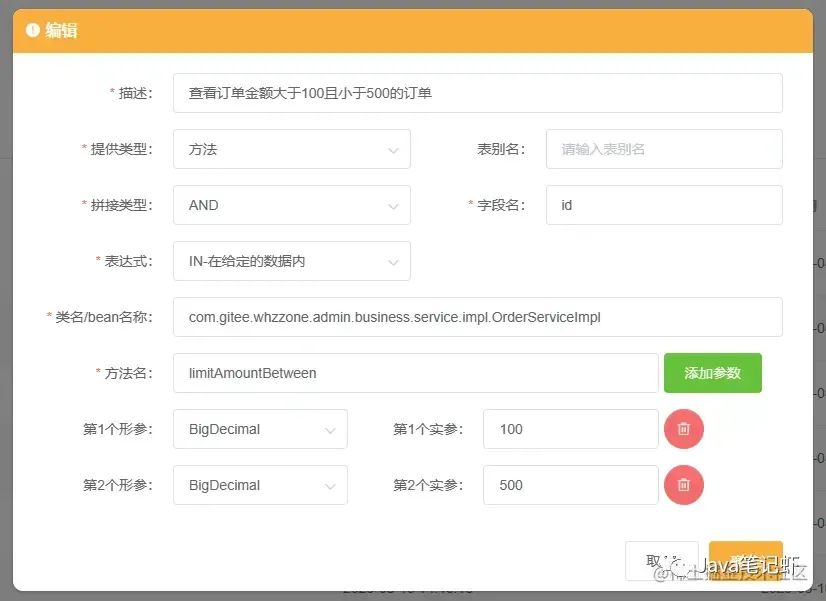Delete the second parameter with trash icon
The image size is (826, 601).
(683, 485)
